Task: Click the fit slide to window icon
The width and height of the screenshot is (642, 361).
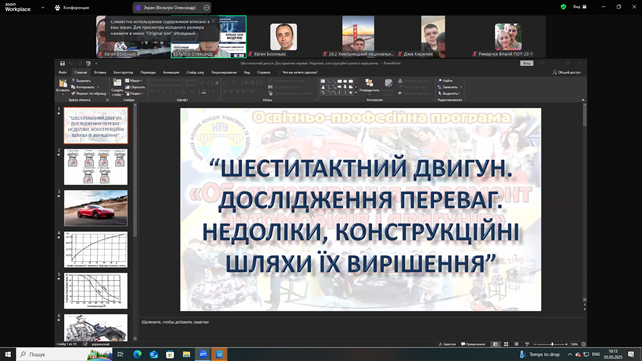Action: point(583,344)
